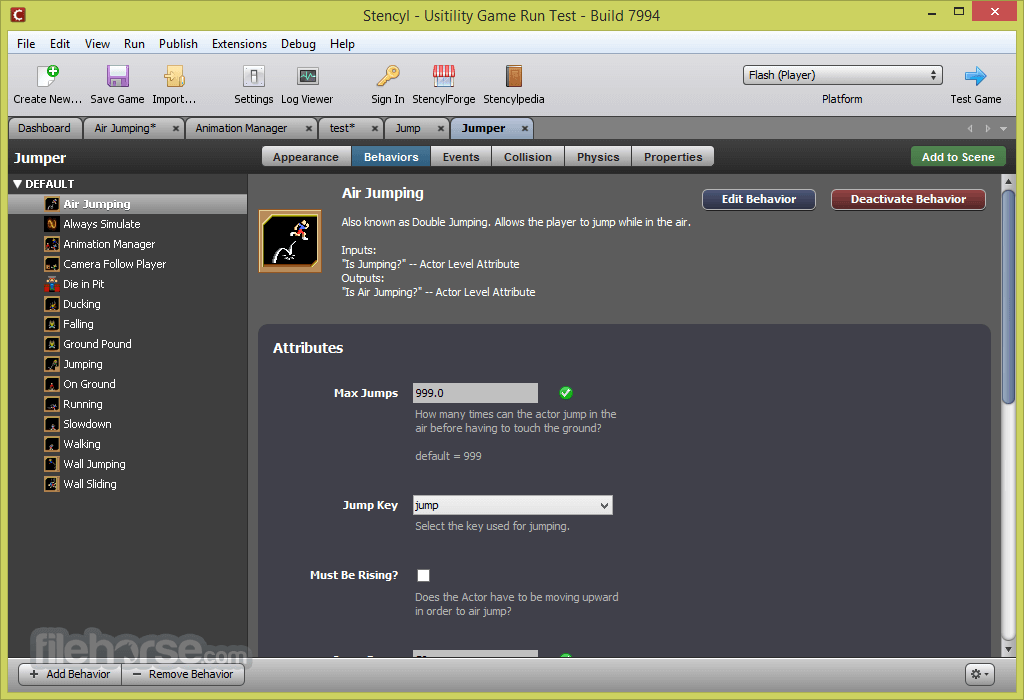Open the tab list dropdown arrow
The image size is (1024, 700).
tap(1004, 129)
